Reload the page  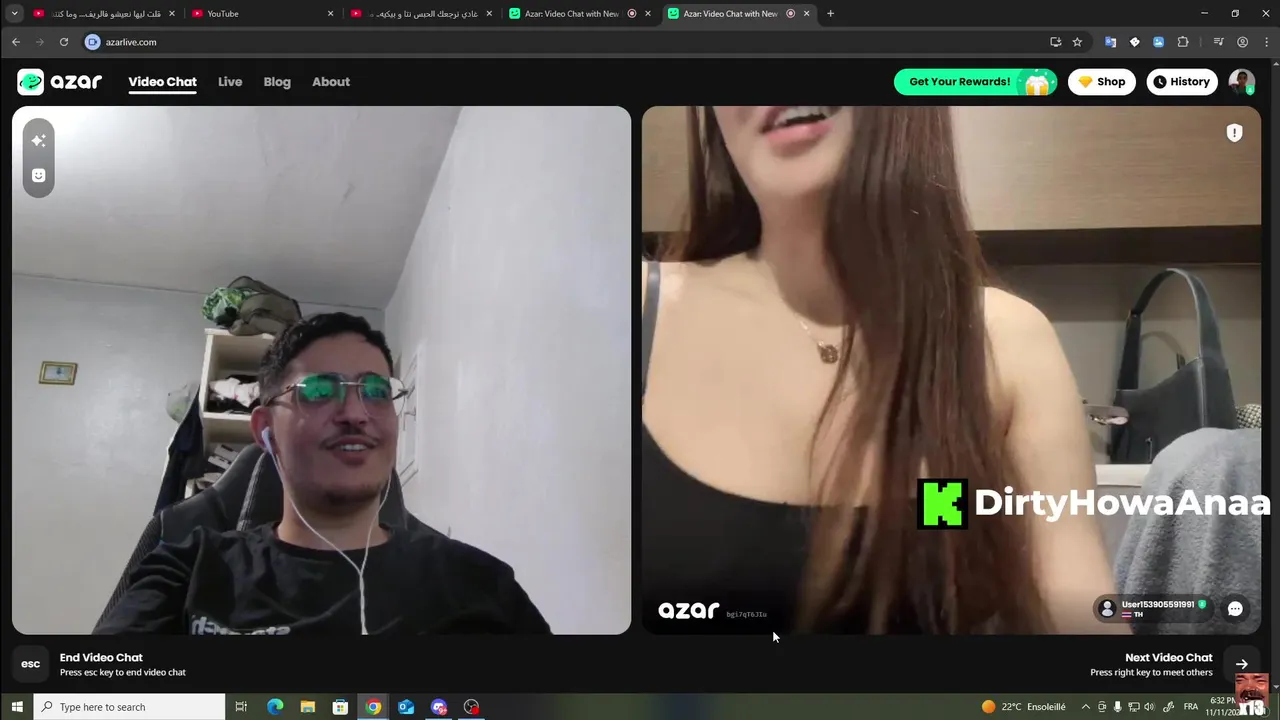pos(64,42)
